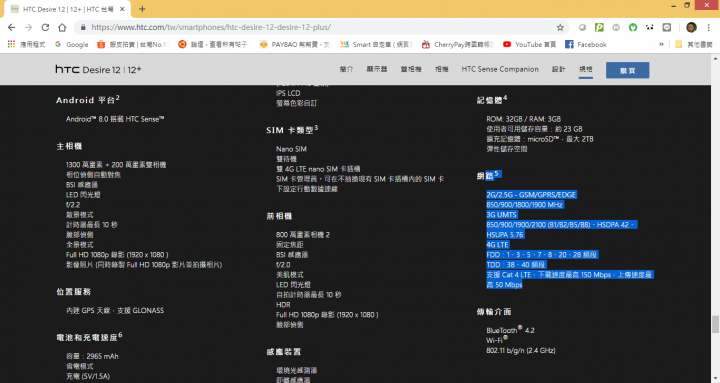This screenshot has width=720, height=383.
Task: Open the YouTube 首頁 bookmark
Action: [529, 45]
